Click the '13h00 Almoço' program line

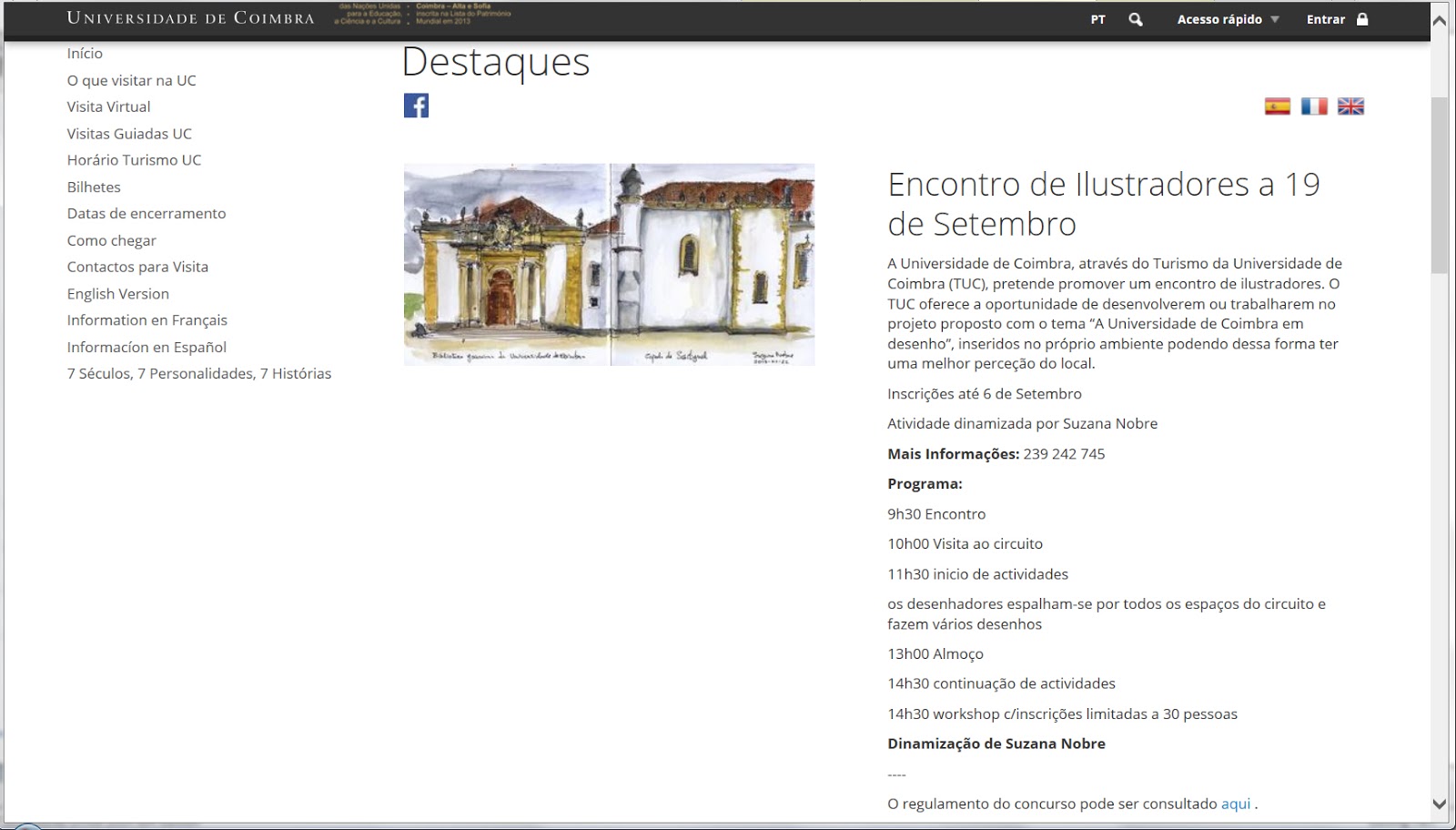[x=935, y=653]
